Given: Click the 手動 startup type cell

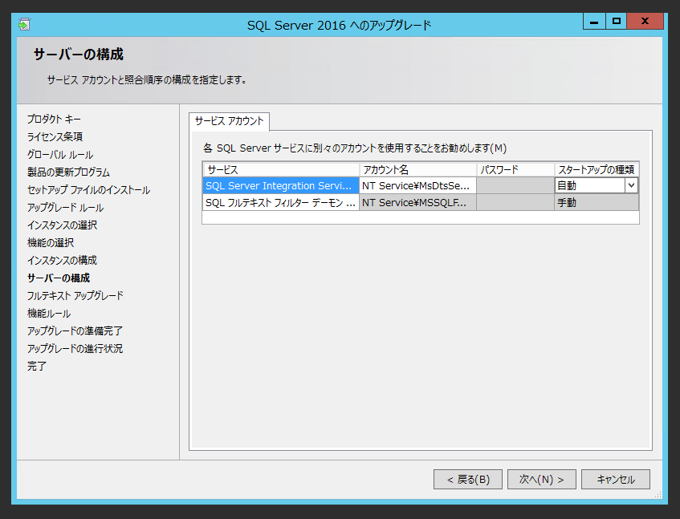Looking at the screenshot, I should [596, 202].
